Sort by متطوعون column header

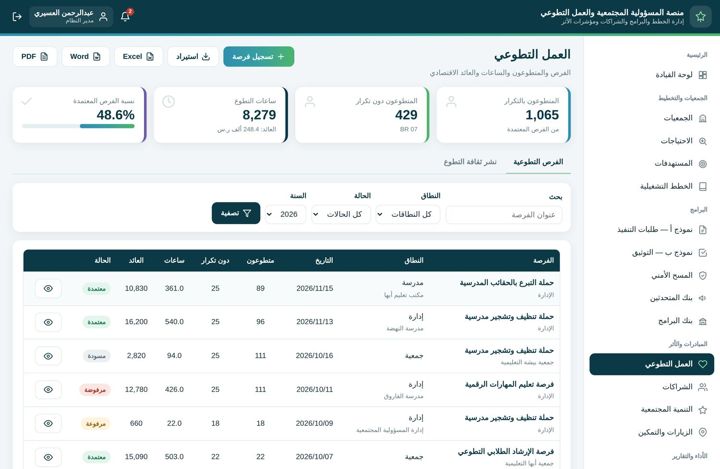(x=260, y=260)
